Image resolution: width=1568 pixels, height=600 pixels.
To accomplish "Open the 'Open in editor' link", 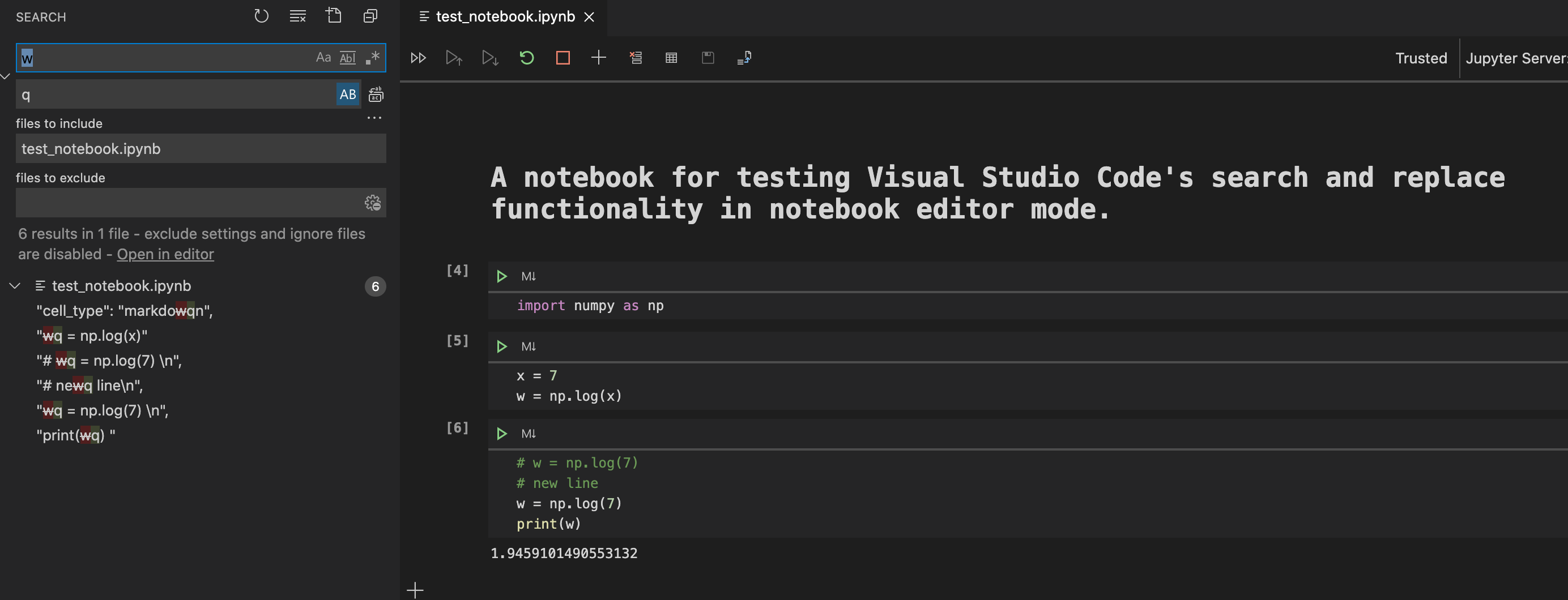I will (x=165, y=254).
